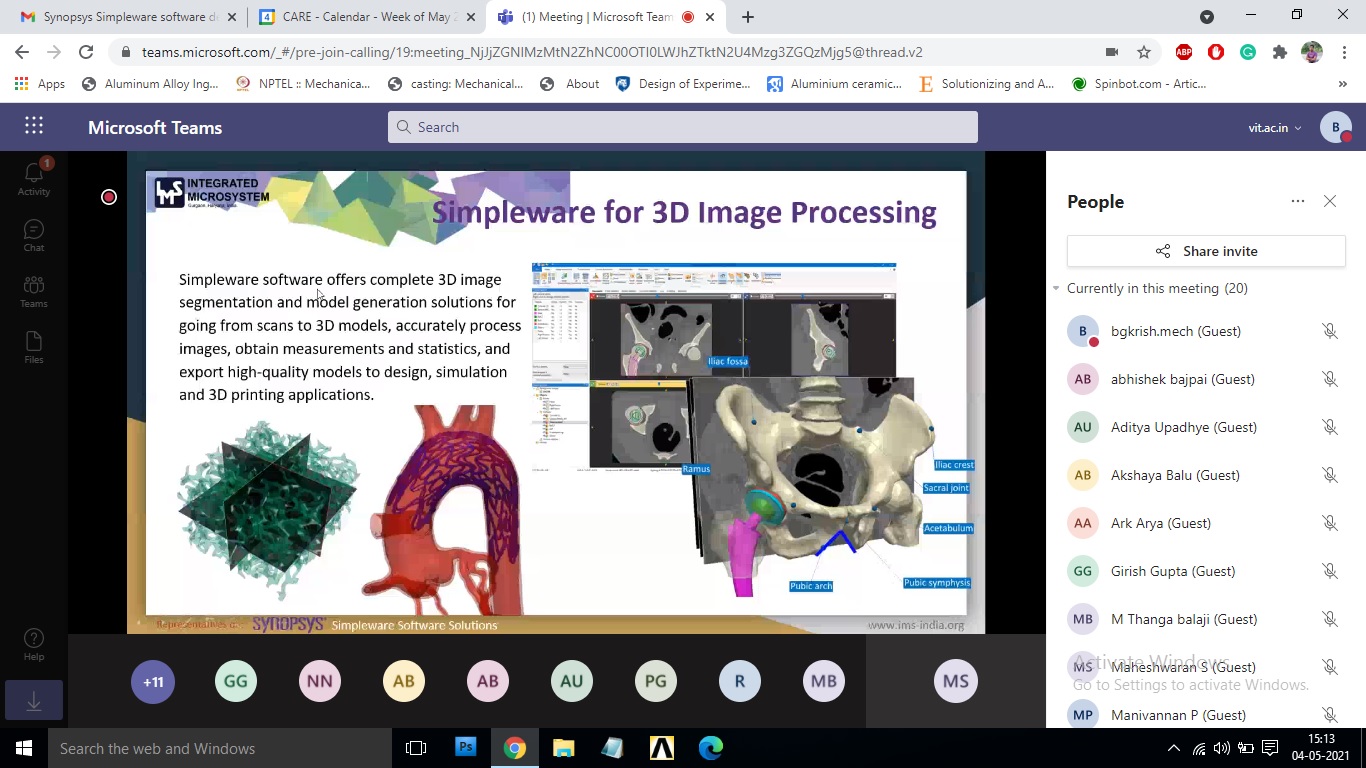Launch Photoshop from the Windows taskbar
This screenshot has height=768, width=1366.
point(465,747)
